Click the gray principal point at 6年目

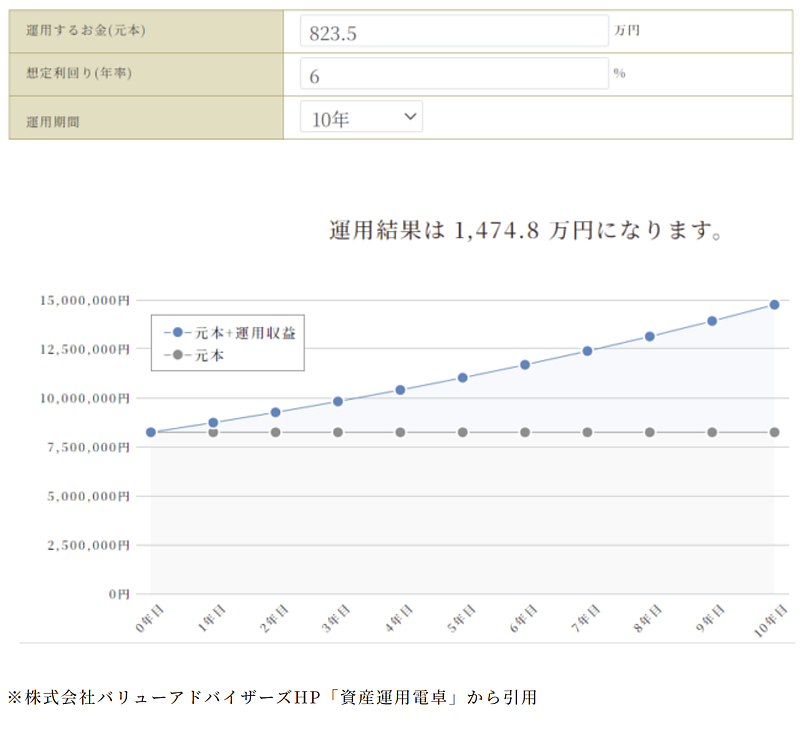(525, 432)
